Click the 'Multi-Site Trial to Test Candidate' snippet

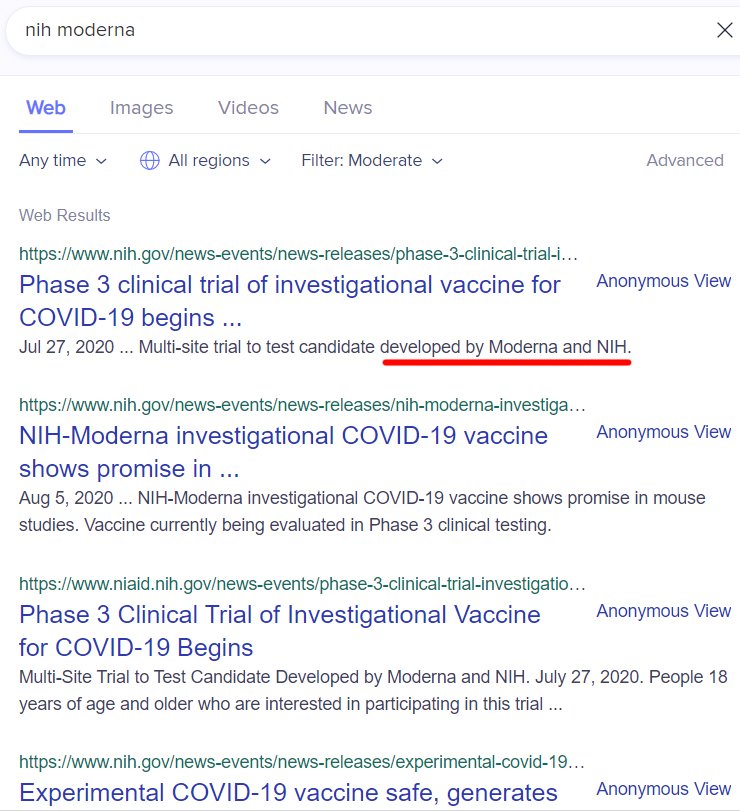coord(373,690)
